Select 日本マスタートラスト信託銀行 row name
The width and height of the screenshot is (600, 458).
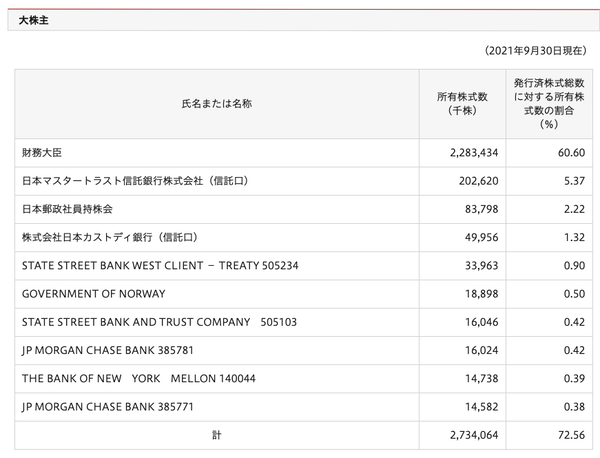pos(135,181)
